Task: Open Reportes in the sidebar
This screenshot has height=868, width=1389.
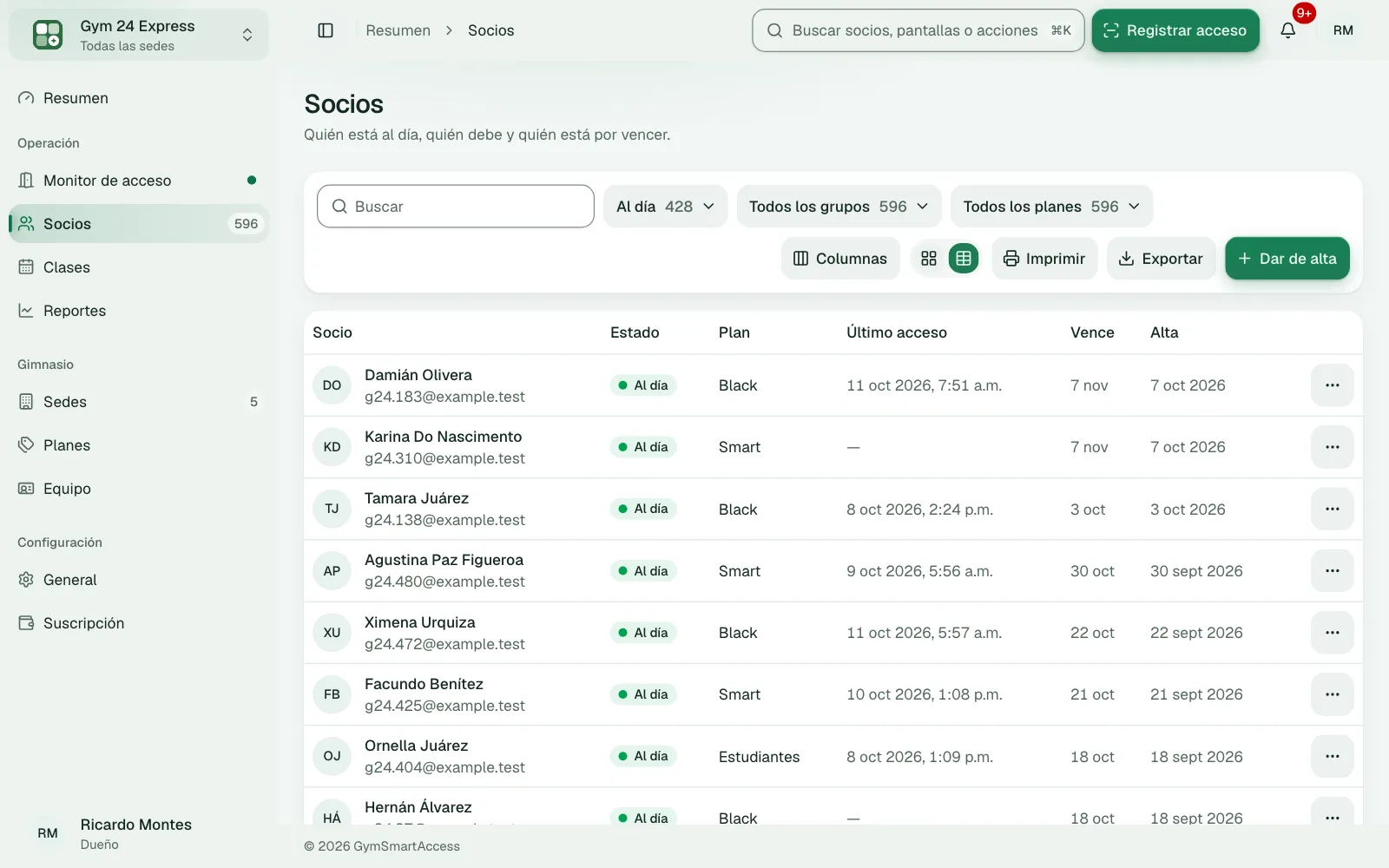Action: [139, 311]
